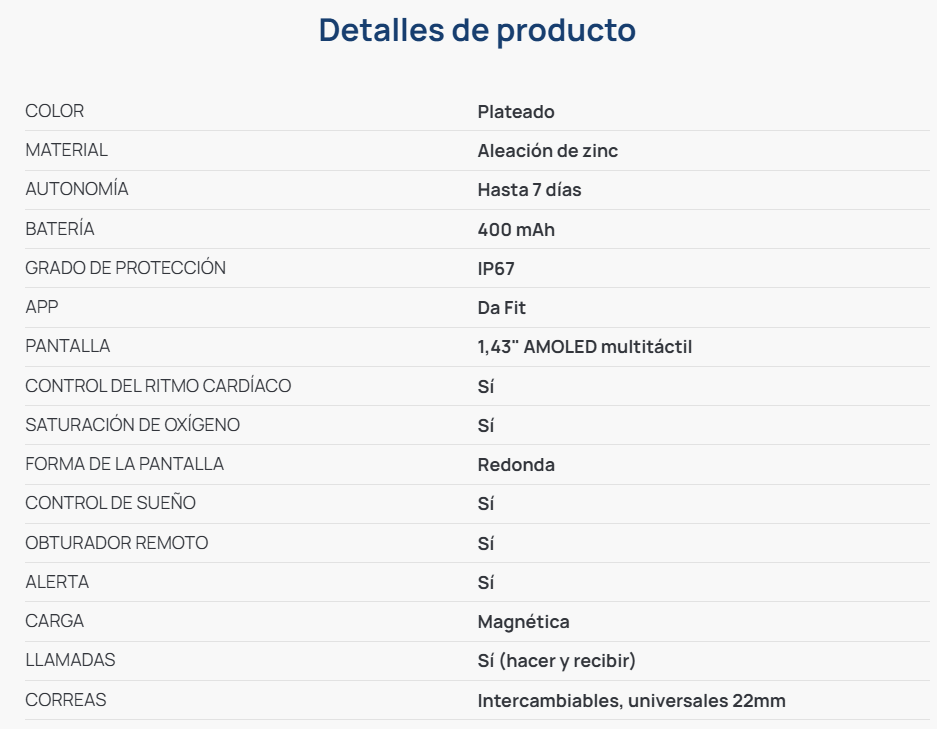Image resolution: width=937 pixels, height=729 pixels.
Task: Click the "Aleación de zinc" material value
Action: [547, 151]
